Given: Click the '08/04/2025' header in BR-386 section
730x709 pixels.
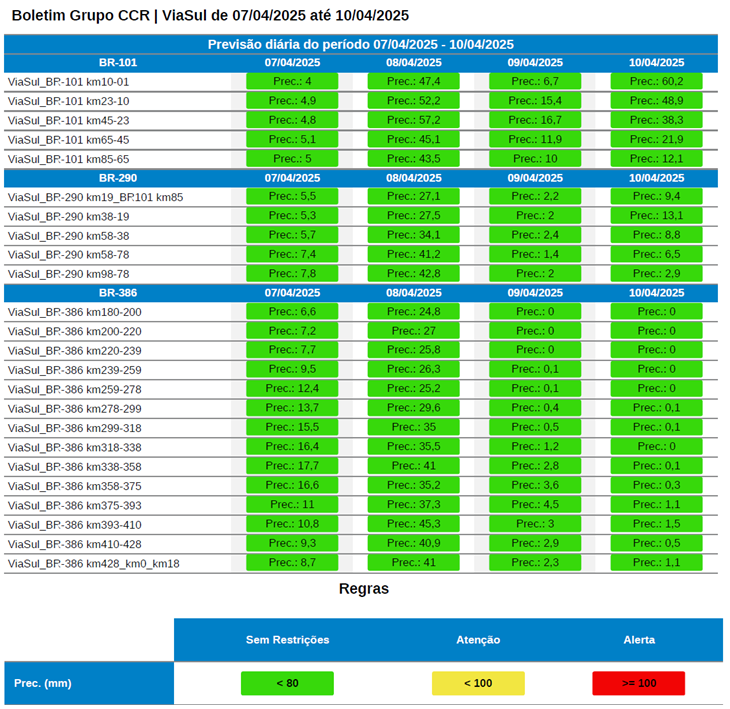Looking at the screenshot, I should [x=414, y=293].
